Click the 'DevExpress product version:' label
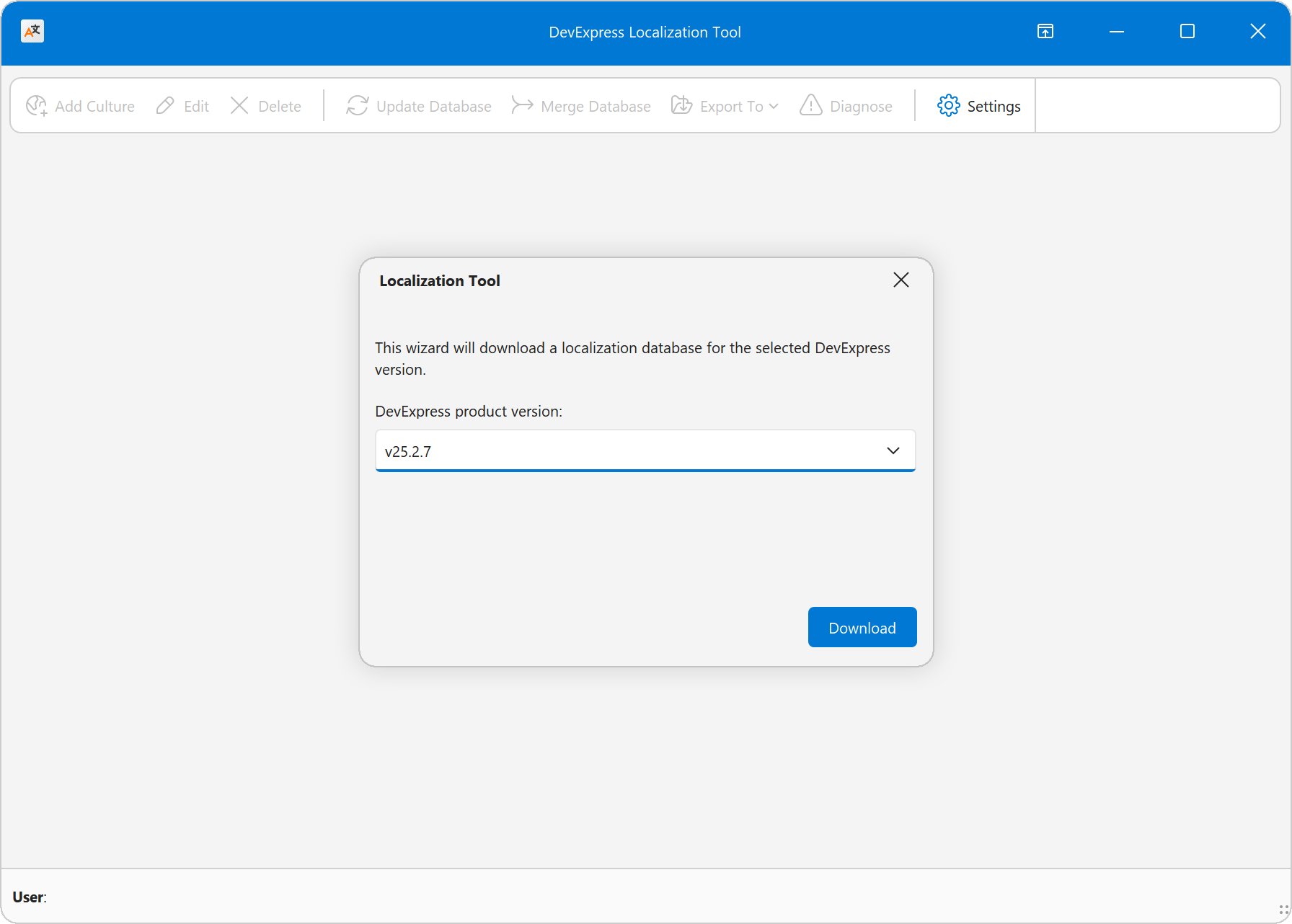Image resolution: width=1292 pixels, height=924 pixels. (469, 412)
